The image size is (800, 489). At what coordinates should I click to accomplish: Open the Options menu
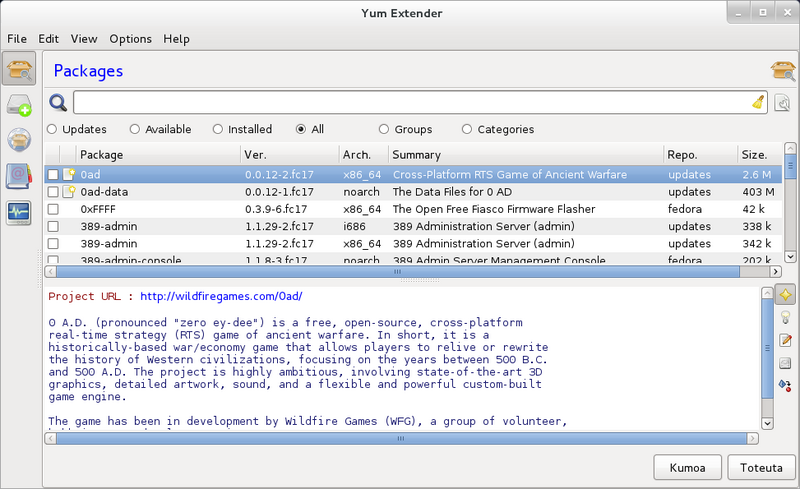coord(130,39)
